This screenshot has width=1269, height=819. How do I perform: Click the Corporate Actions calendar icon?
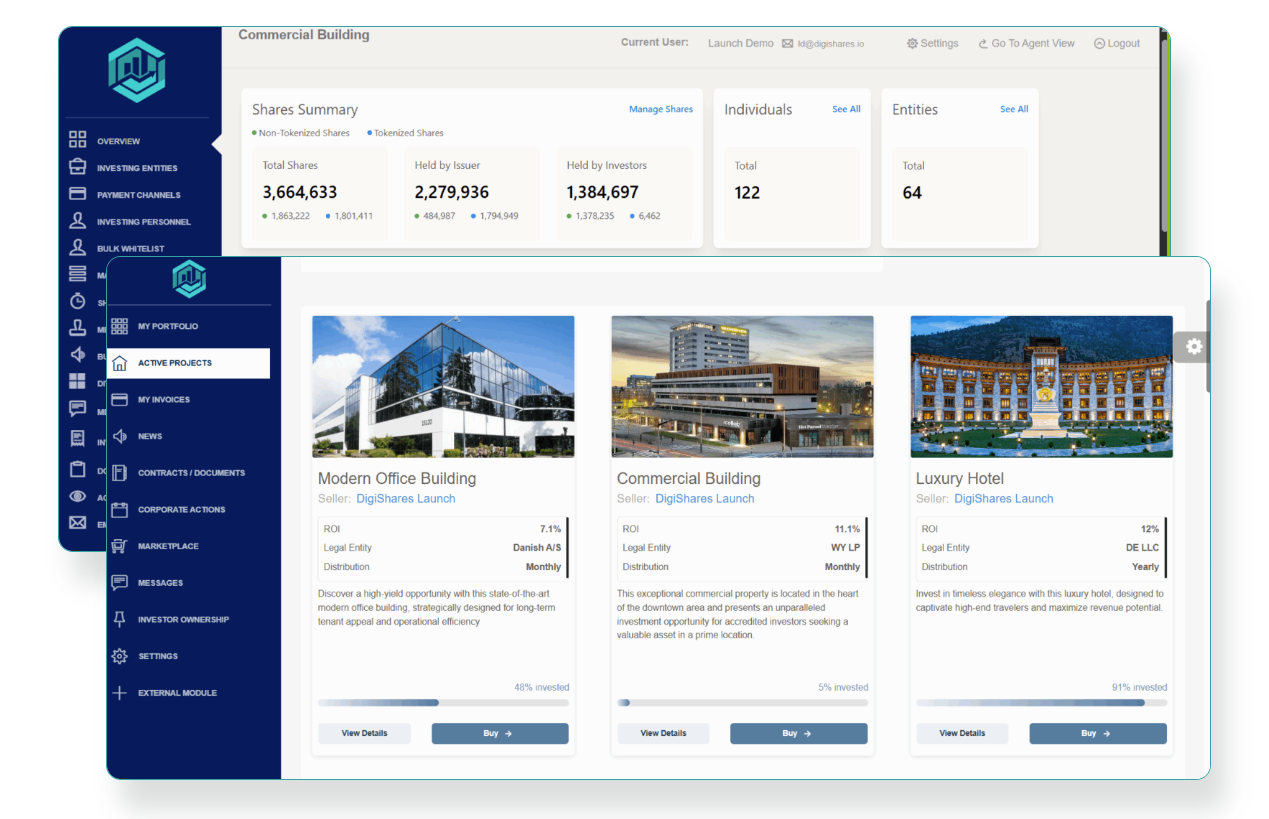coord(120,510)
